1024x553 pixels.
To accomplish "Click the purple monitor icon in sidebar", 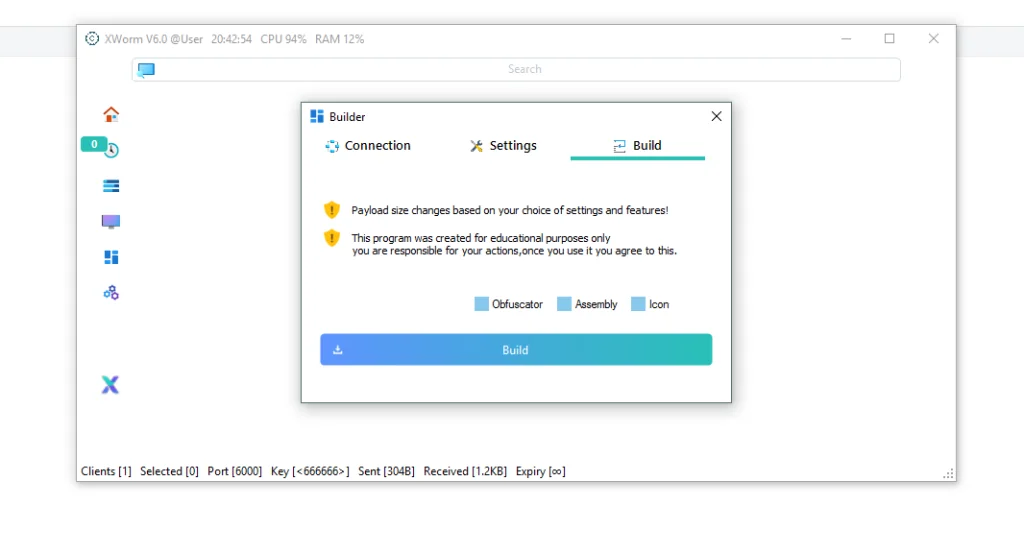I will [111, 221].
